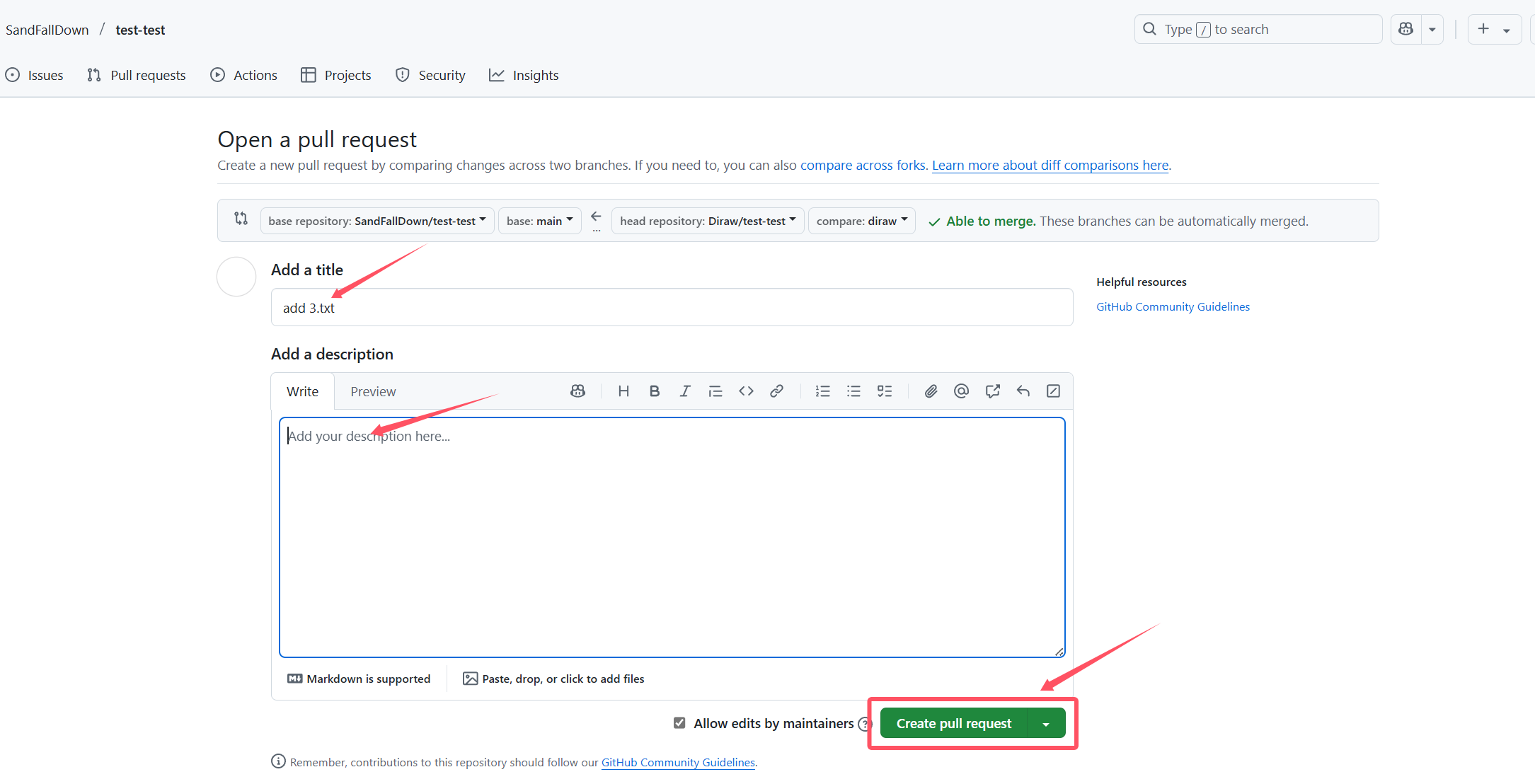The image size is (1535, 784).
Task: Click the attach files paperclip icon
Action: [931, 391]
